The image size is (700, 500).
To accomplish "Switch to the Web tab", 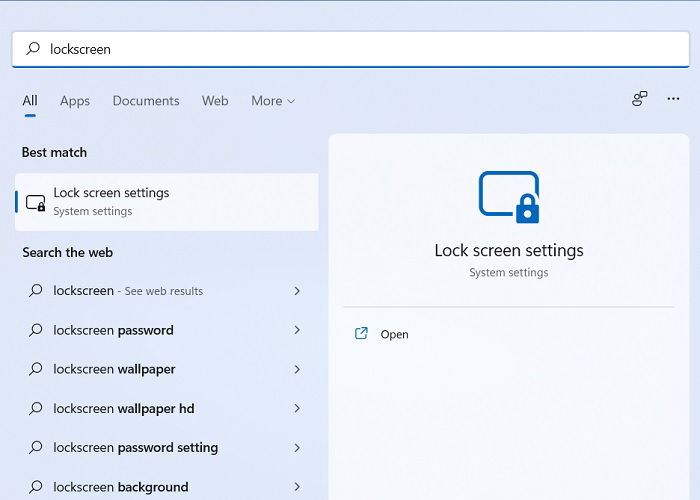I will pyautogui.click(x=215, y=101).
